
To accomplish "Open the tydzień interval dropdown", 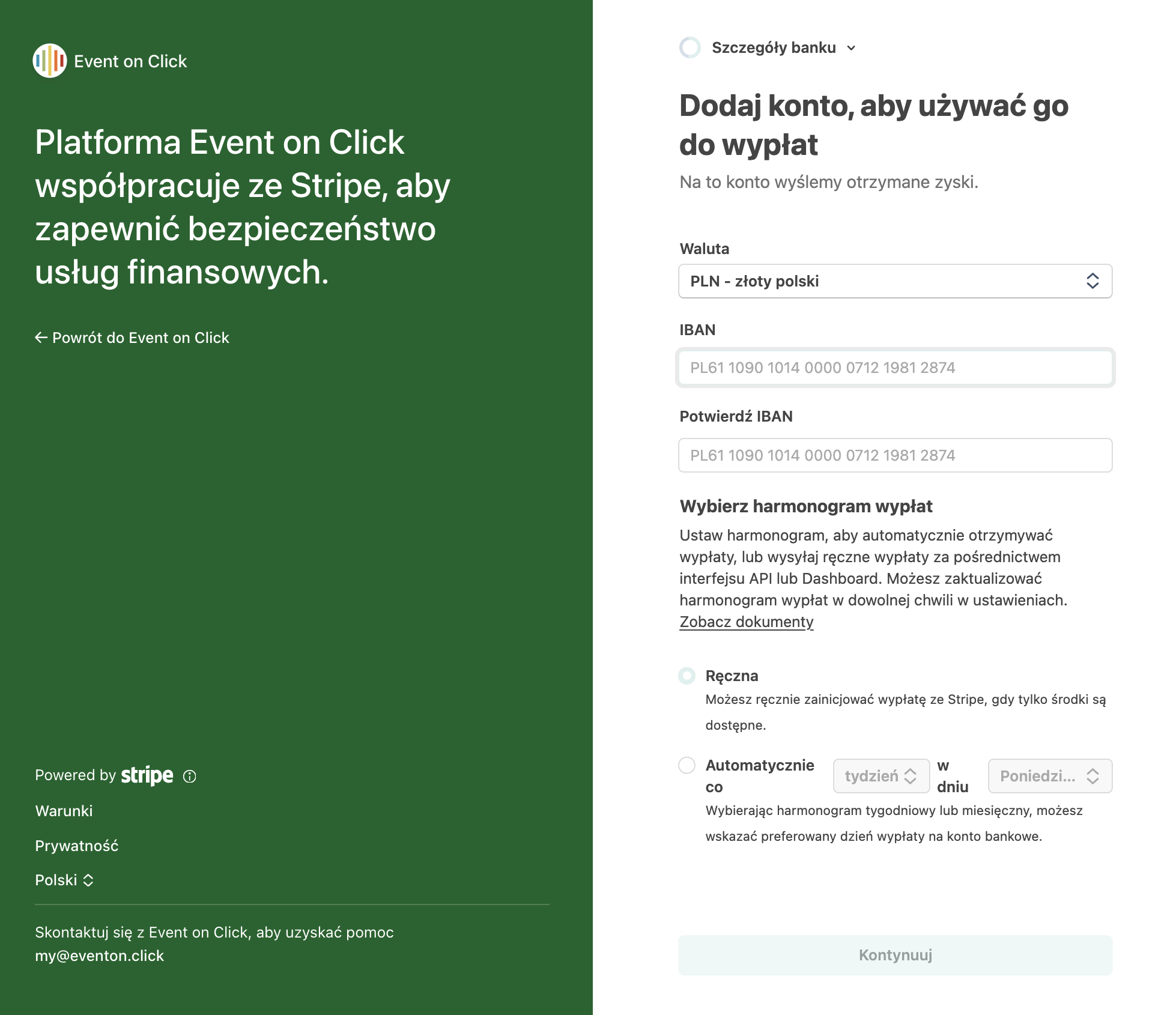I will pos(880,776).
